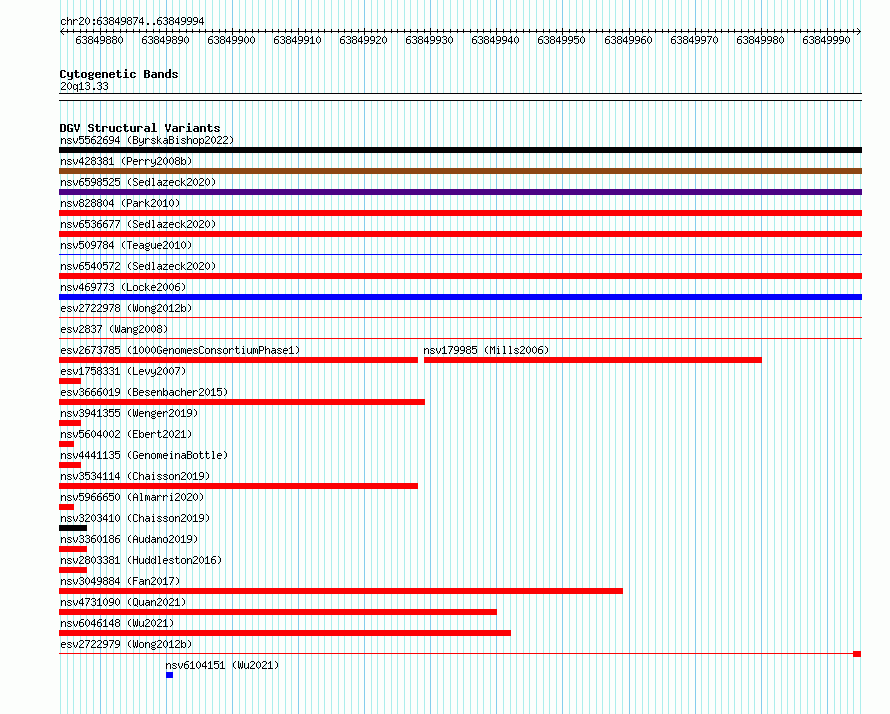Open esv2673785 (1000GenomesConsortiumPhase1) label
This screenshot has width=890, height=714.
pyautogui.click(x=180, y=350)
